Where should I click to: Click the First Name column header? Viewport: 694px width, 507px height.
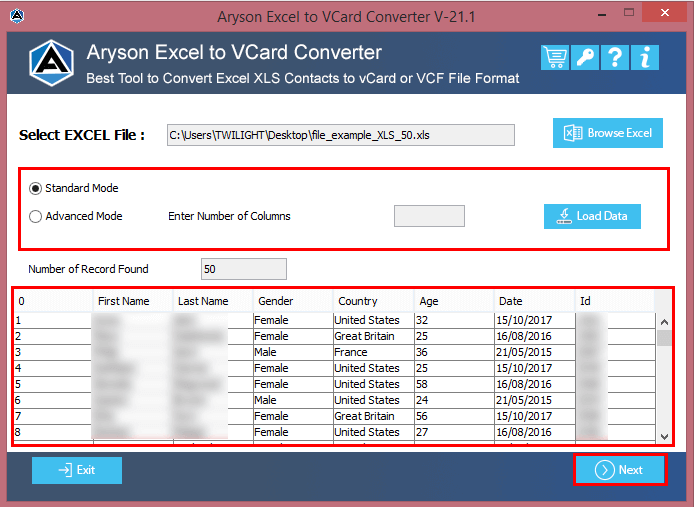pyautogui.click(x=133, y=302)
